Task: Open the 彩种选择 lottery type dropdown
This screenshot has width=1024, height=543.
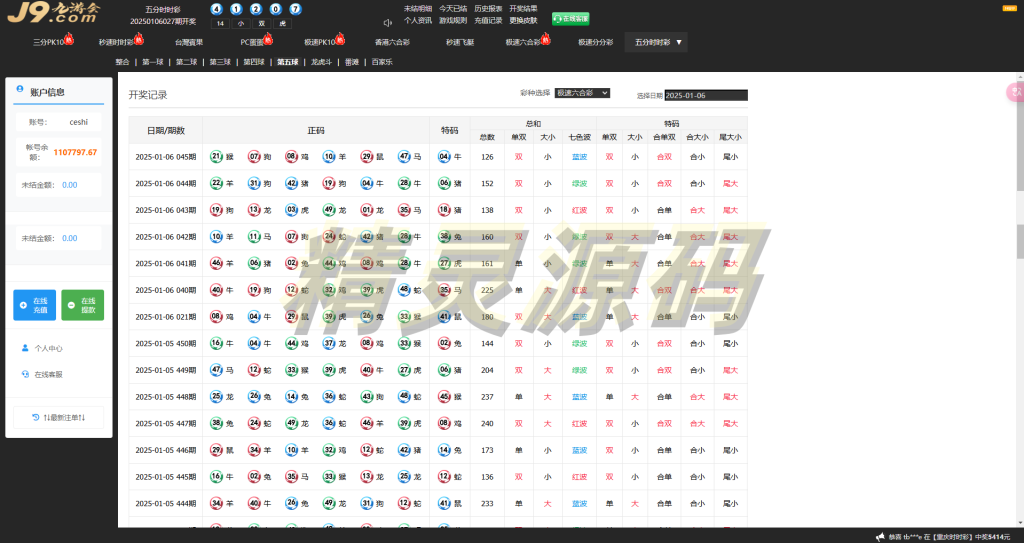Action: 582,93
